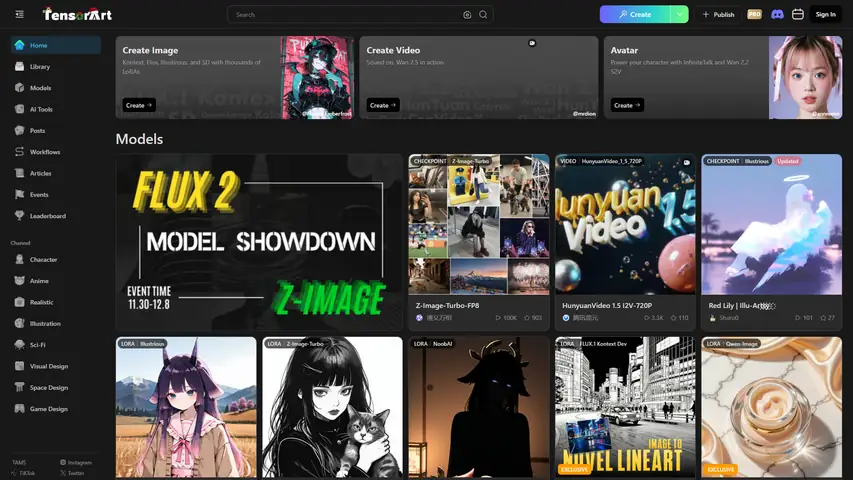Click the TikTok footer link
Screen dimensions: 853x480
click(23, 473)
